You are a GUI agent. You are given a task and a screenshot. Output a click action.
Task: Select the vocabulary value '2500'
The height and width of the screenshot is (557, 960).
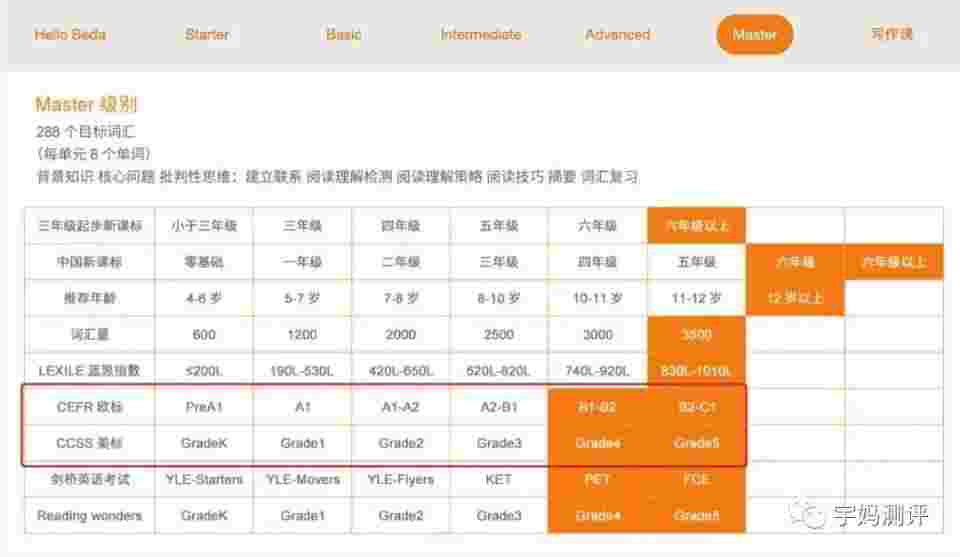click(499, 334)
